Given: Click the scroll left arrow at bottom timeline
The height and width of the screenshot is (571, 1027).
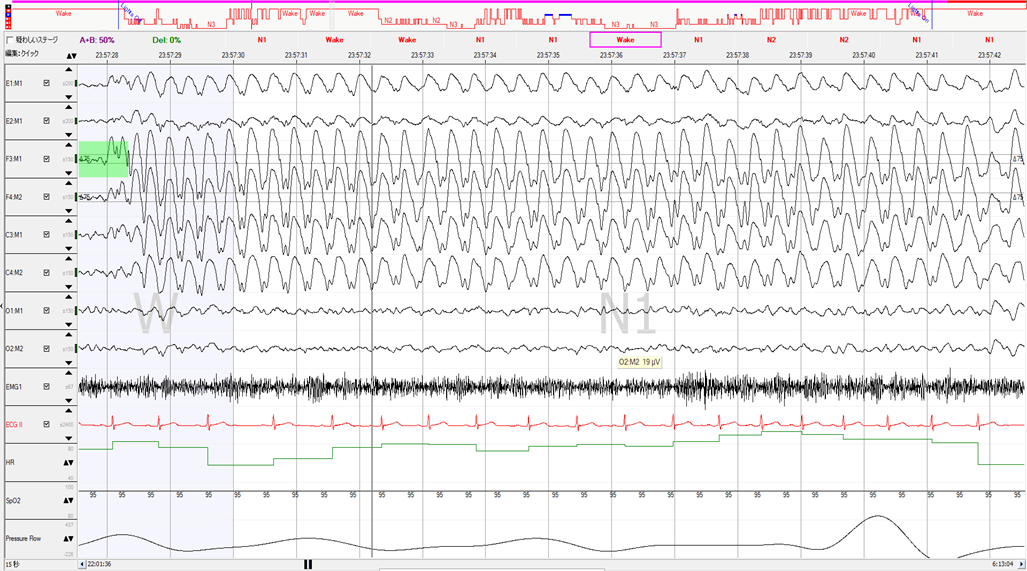Looking at the screenshot, I should (82, 564).
